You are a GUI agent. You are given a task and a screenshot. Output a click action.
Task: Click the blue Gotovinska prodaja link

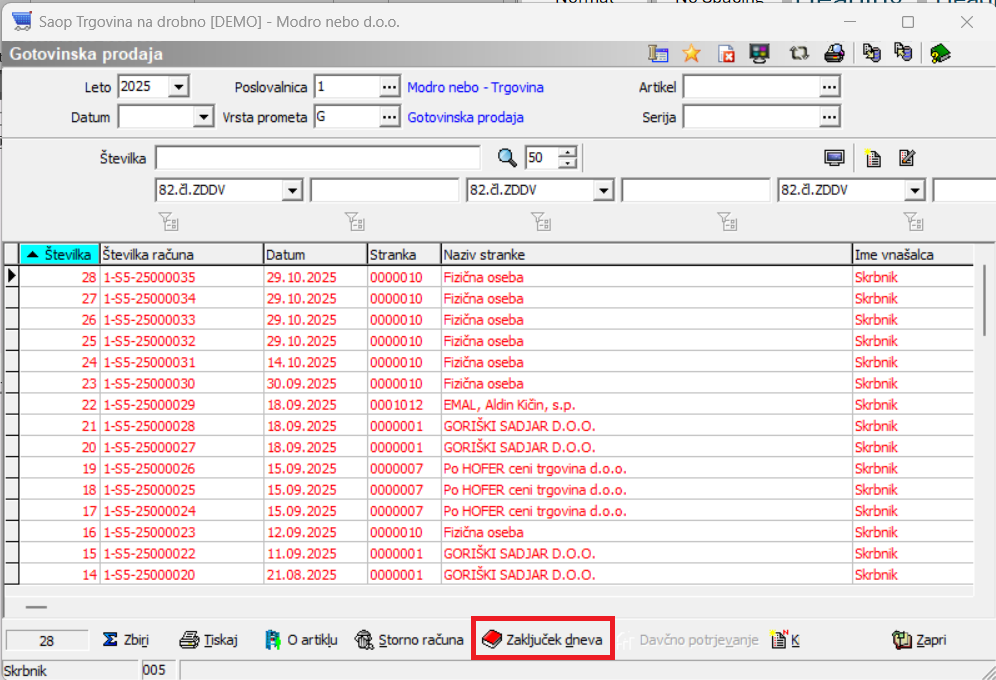(x=466, y=117)
